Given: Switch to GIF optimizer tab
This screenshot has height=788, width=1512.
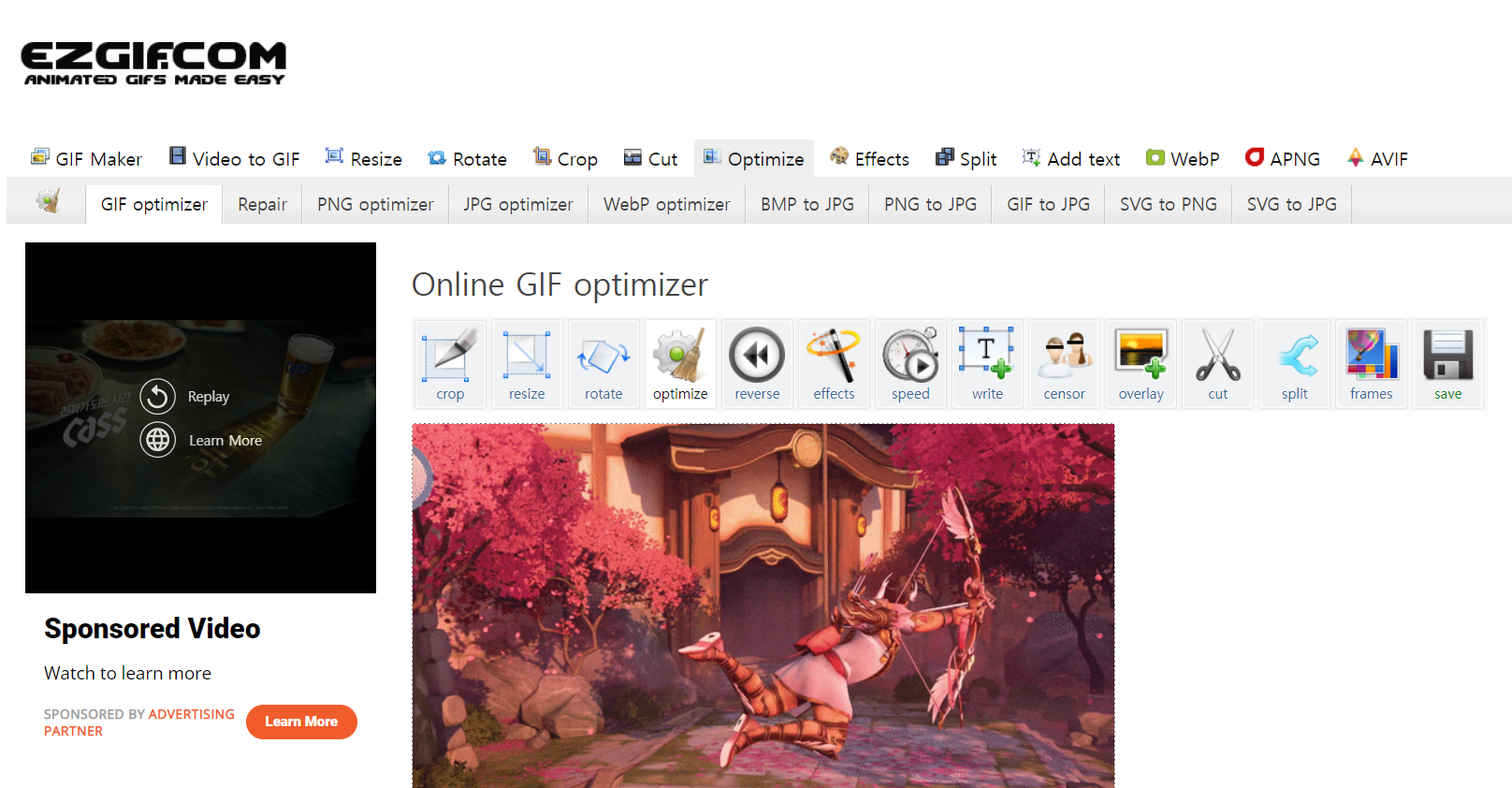Looking at the screenshot, I should tap(154, 204).
